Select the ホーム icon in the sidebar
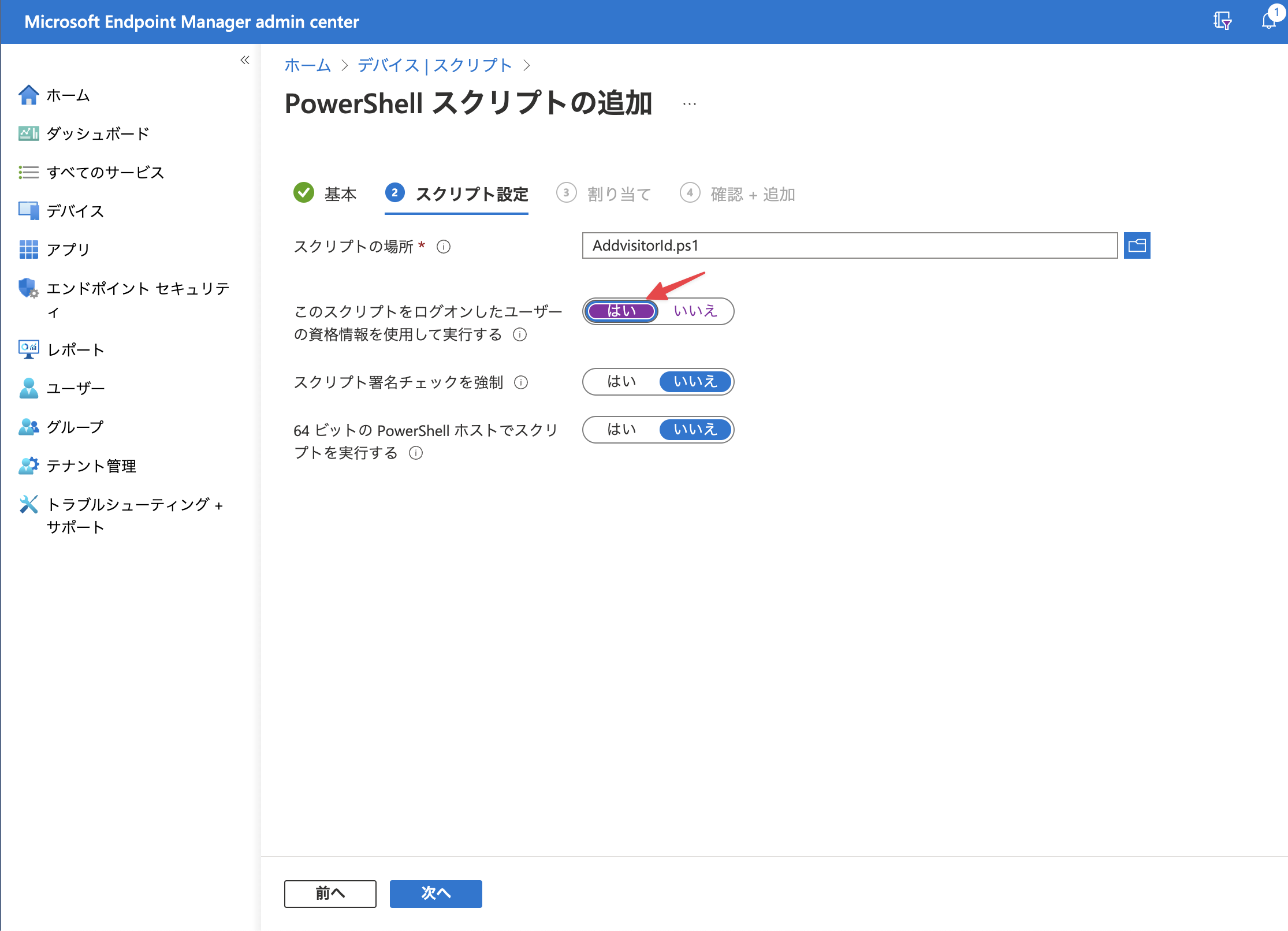 29,95
